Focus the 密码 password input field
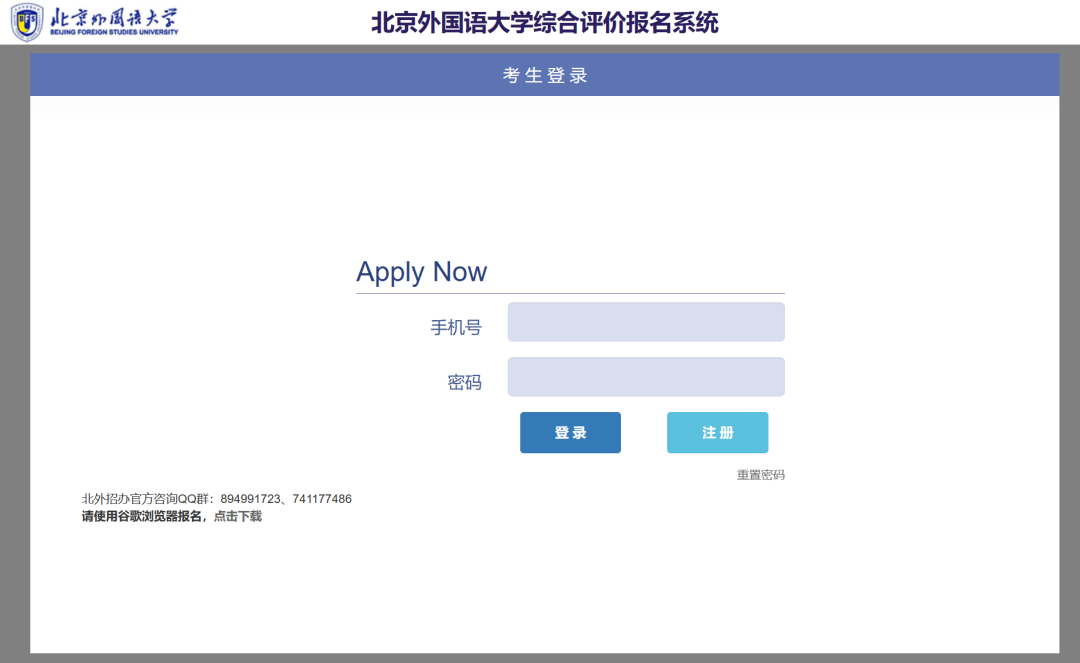1080x663 pixels. click(646, 377)
